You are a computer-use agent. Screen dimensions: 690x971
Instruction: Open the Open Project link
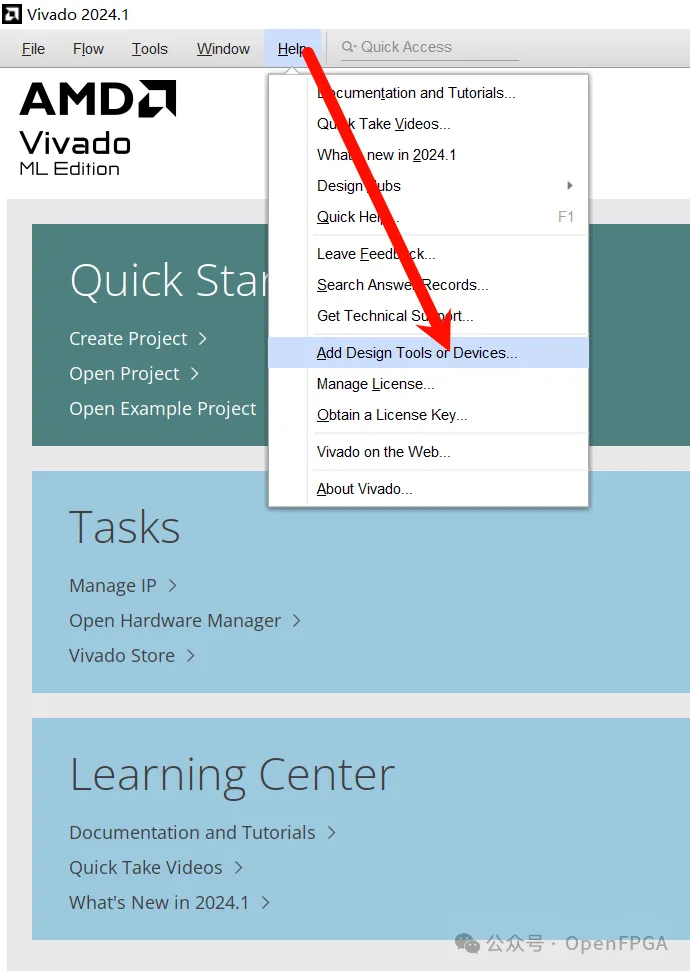click(125, 374)
